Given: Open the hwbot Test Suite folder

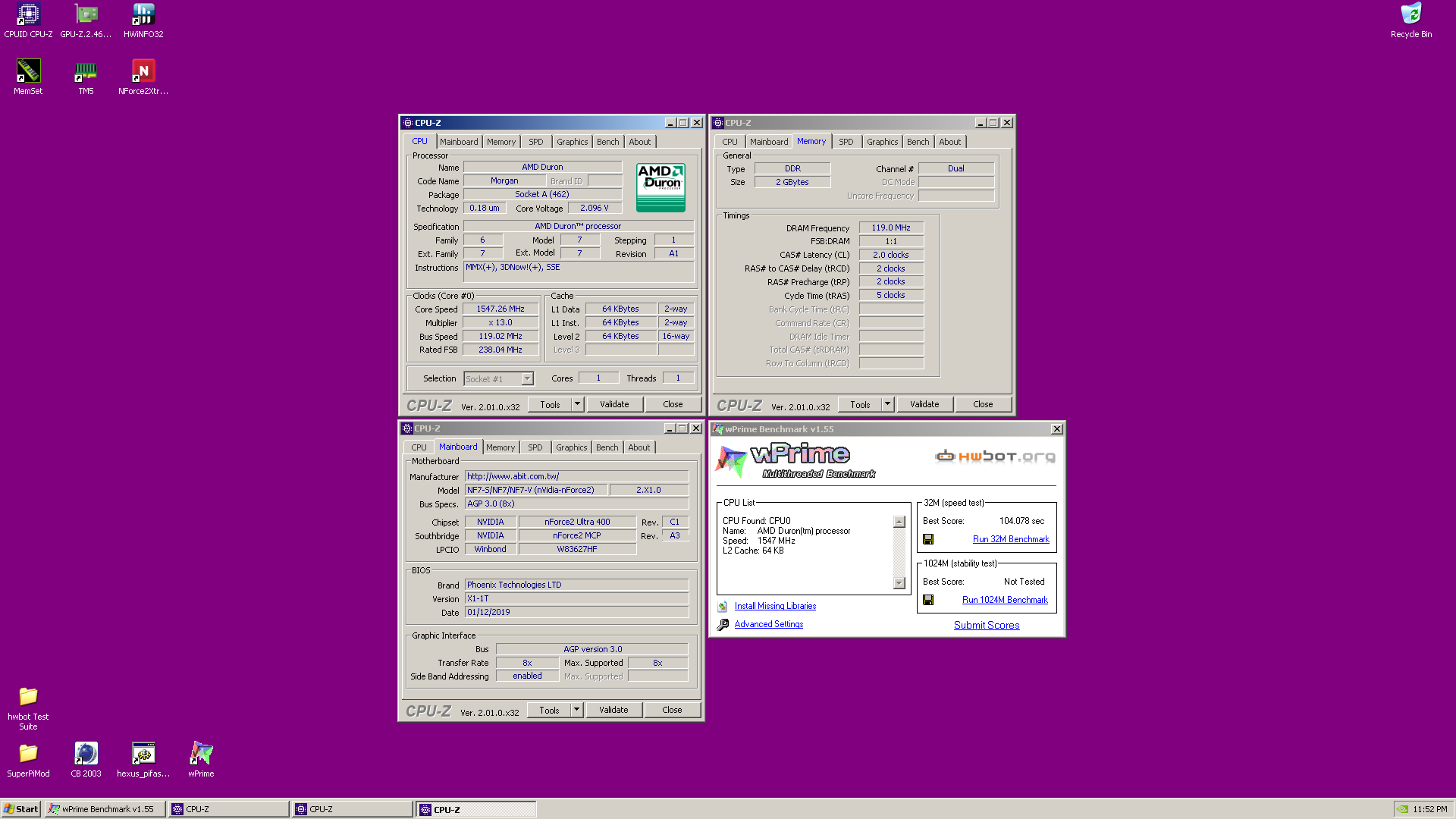Looking at the screenshot, I should coord(28,708).
